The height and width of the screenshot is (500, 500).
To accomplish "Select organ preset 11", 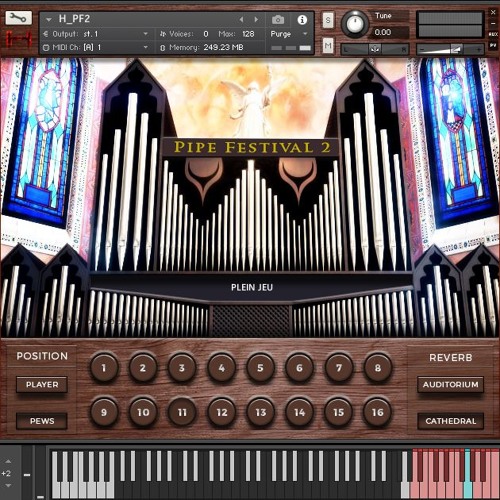I will [x=182, y=412].
